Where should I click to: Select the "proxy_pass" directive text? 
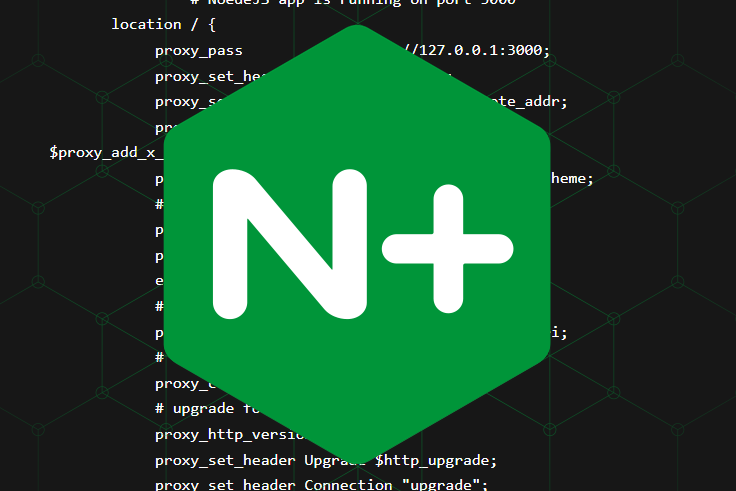(x=199, y=51)
